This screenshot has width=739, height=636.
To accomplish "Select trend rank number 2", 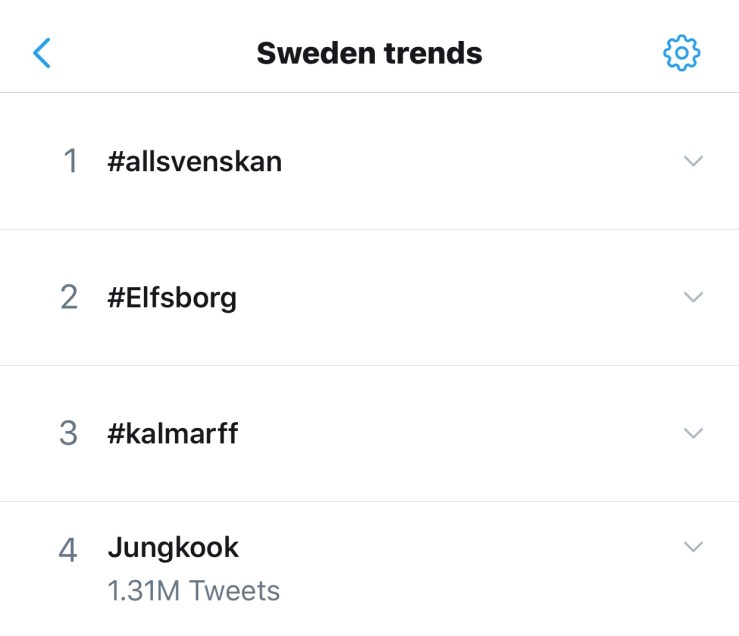I will (x=69, y=298).
